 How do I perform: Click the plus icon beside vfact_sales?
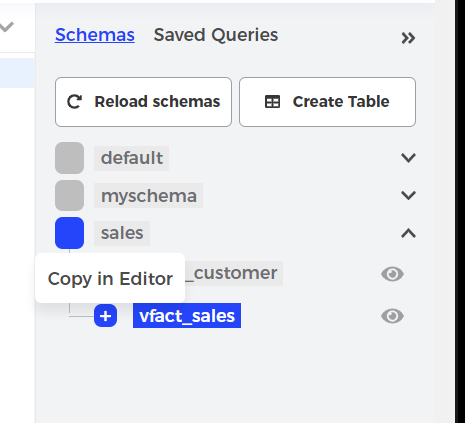coord(105,316)
